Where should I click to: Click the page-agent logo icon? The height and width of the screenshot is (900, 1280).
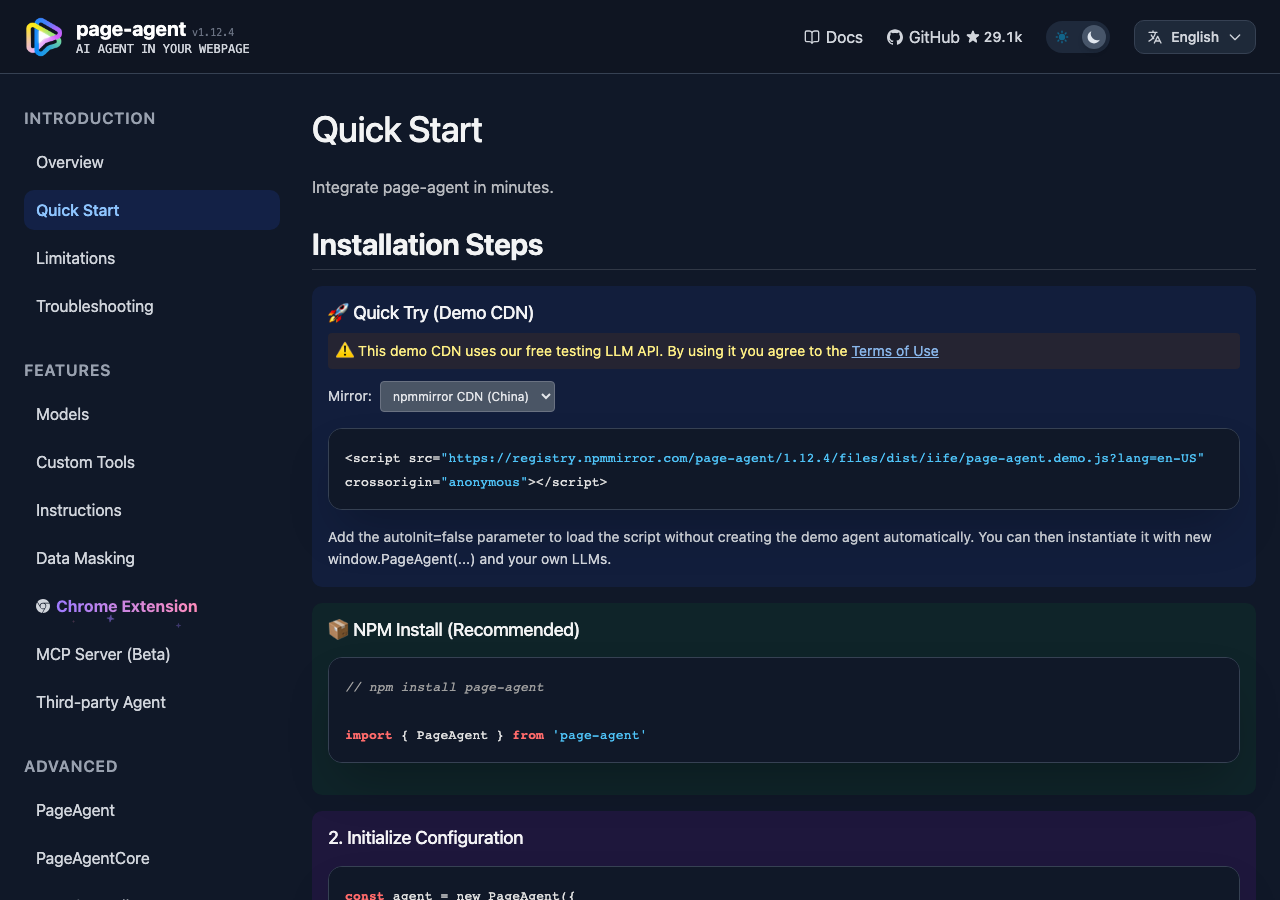44,37
